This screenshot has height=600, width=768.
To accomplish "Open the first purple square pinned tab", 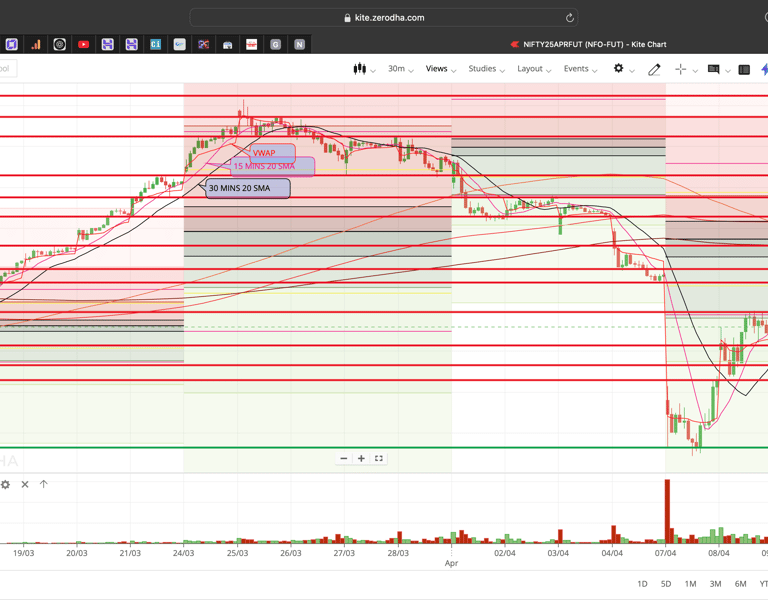I will 12,45.
